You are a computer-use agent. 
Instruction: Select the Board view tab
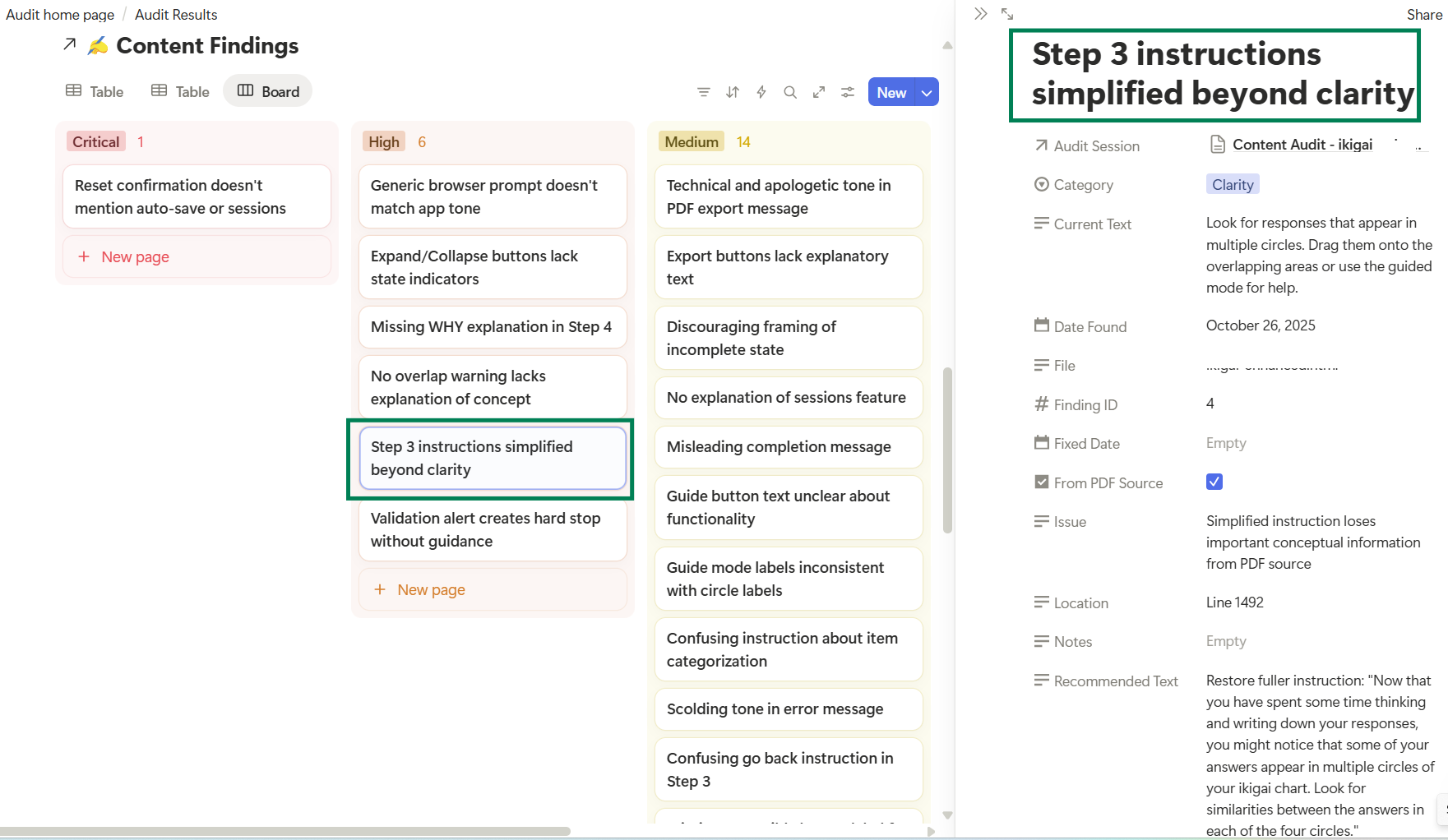click(x=267, y=91)
